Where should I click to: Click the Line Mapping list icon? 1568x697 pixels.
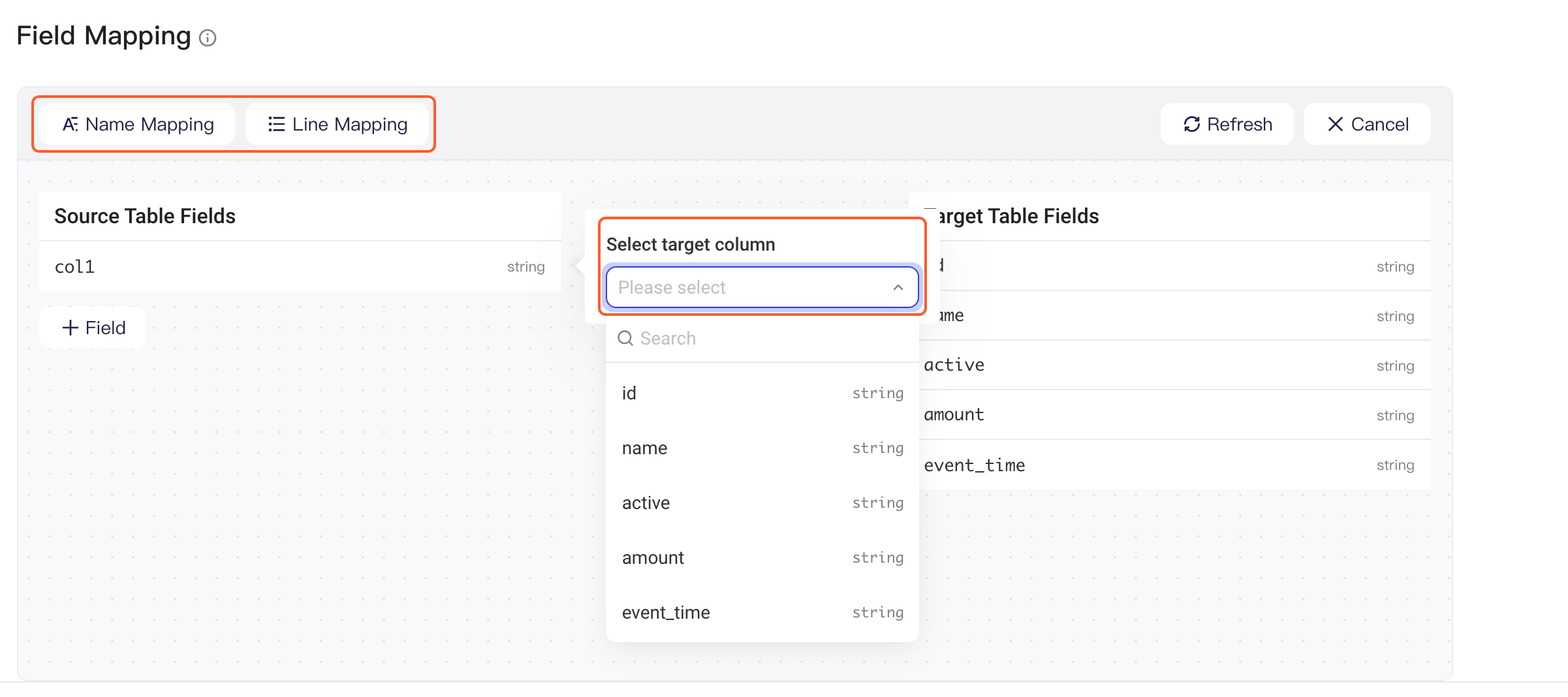click(277, 124)
